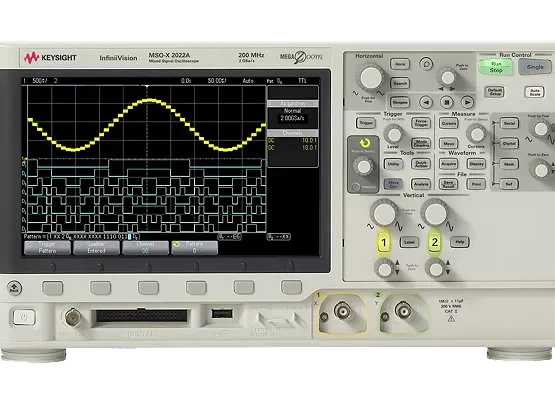Click the navigate previous (left arrow) button
This screenshot has width=555, height=401.
coord(426,102)
